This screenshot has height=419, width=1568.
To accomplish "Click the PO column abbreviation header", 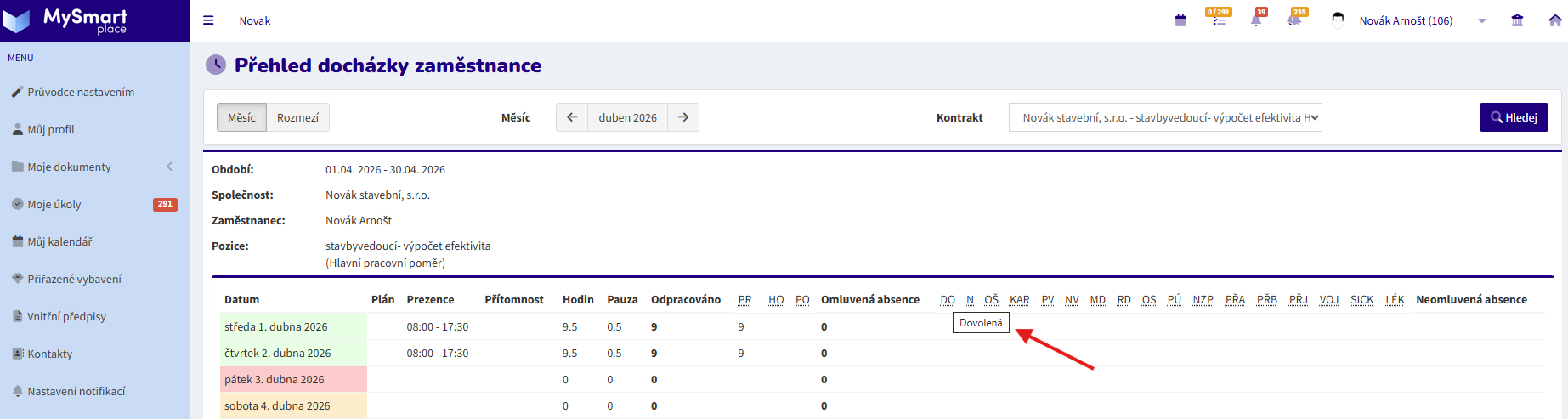I will (802, 299).
